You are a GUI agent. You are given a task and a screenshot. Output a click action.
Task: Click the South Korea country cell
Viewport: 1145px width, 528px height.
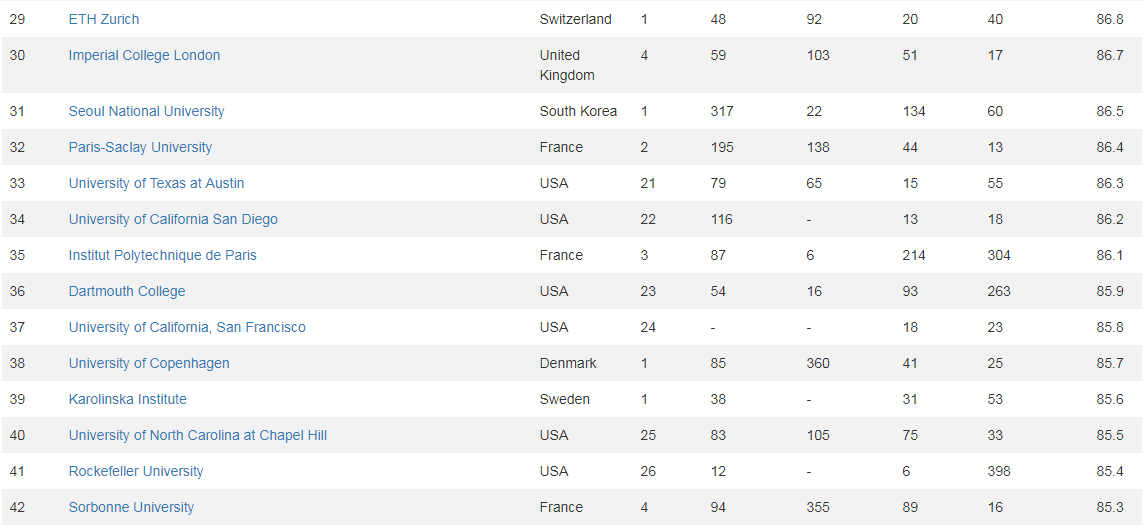[x=578, y=111]
